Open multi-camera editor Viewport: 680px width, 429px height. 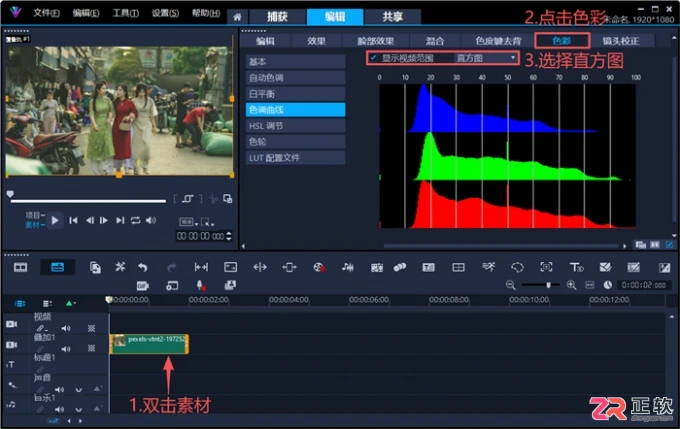(458, 267)
